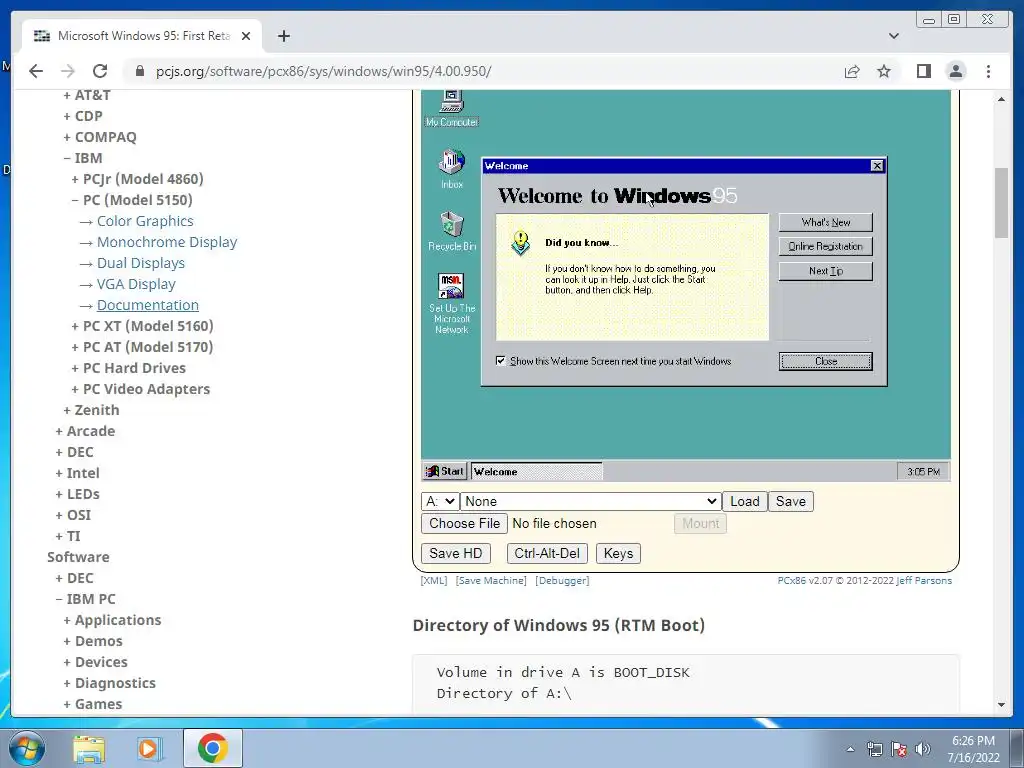The image size is (1024, 768).
Task: Click the Chrome taskbar icon
Action: click(x=212, y=748)
